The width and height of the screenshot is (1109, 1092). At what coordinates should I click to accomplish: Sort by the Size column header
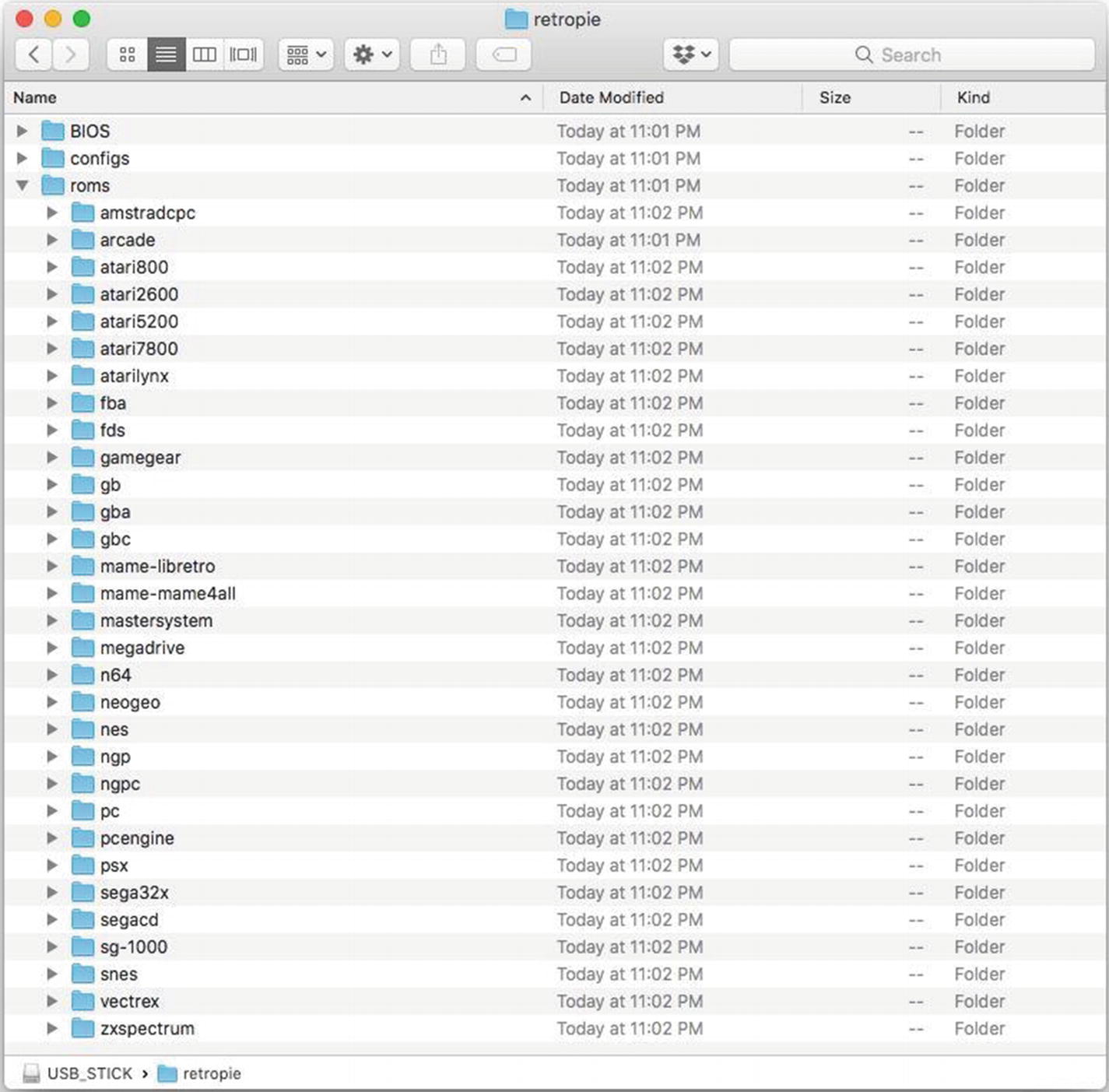click(x=872, y=97)
